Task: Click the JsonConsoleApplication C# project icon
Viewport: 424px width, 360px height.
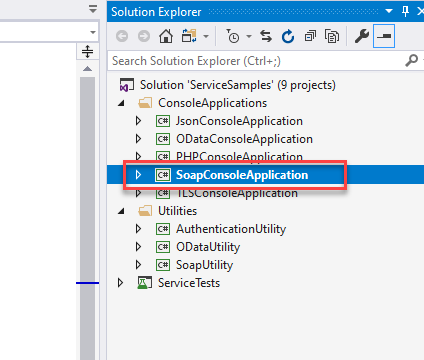Action: (163, 121)
